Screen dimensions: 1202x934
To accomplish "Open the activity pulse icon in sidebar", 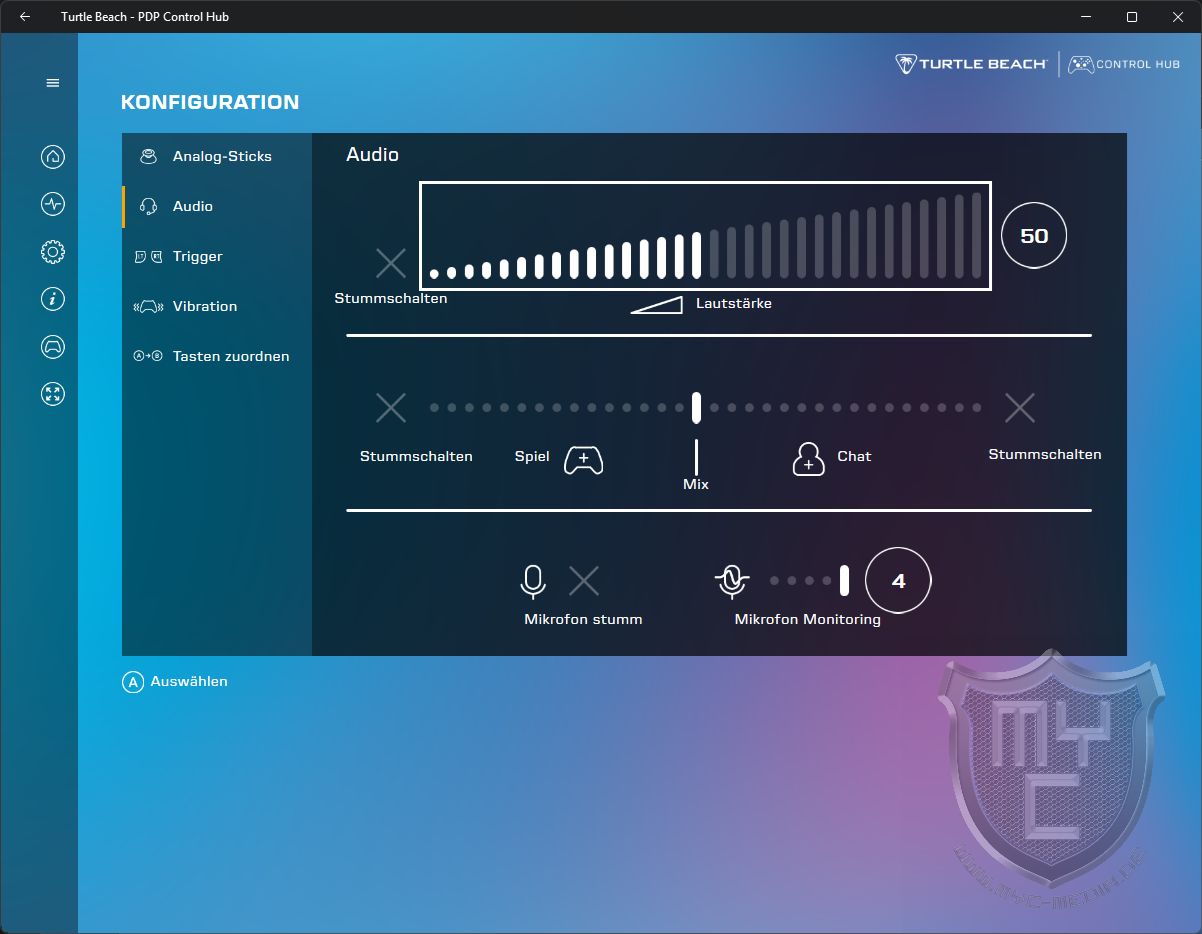I will 53,204.
